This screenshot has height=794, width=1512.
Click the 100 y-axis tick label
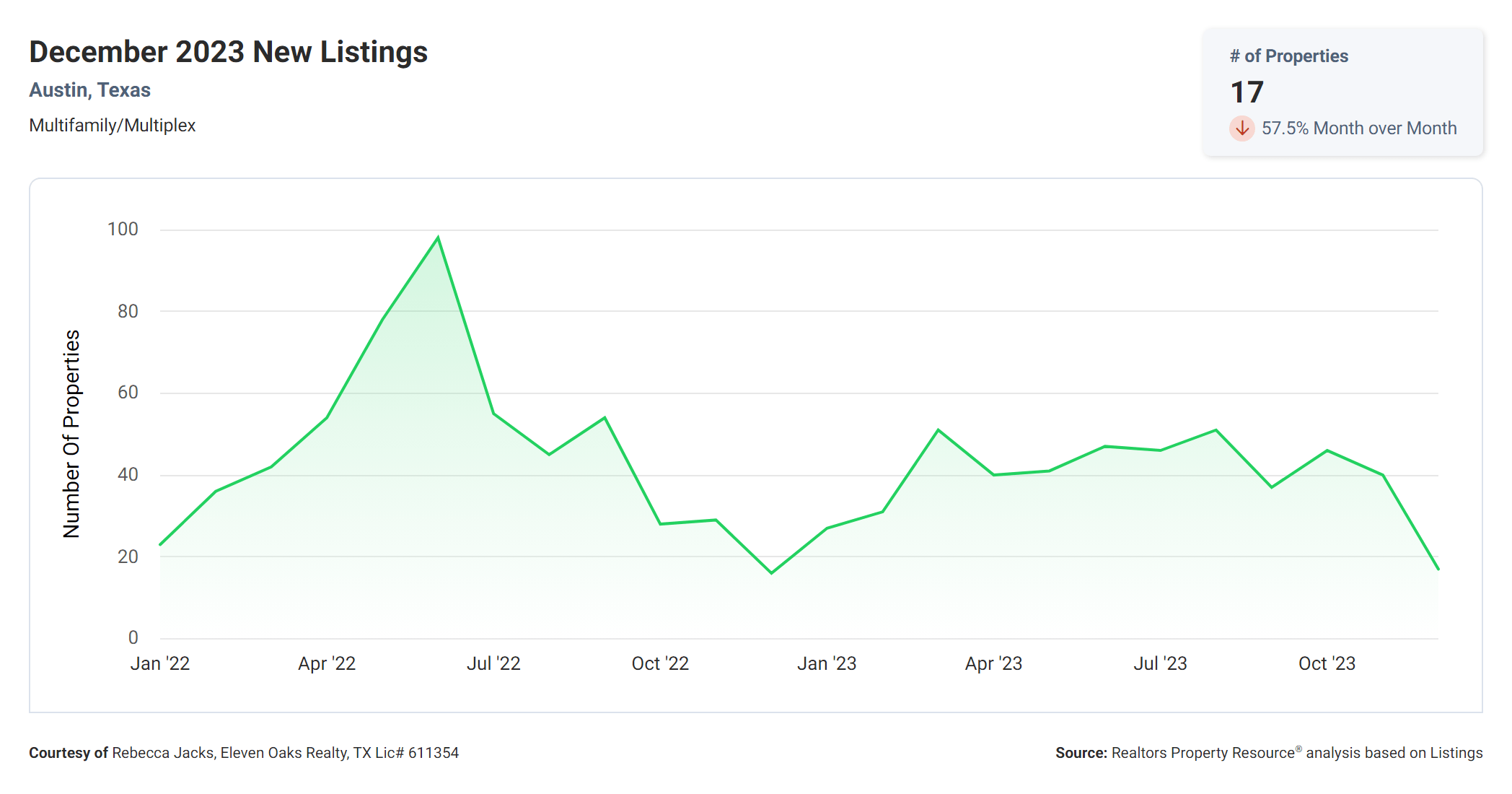[123, 230]
